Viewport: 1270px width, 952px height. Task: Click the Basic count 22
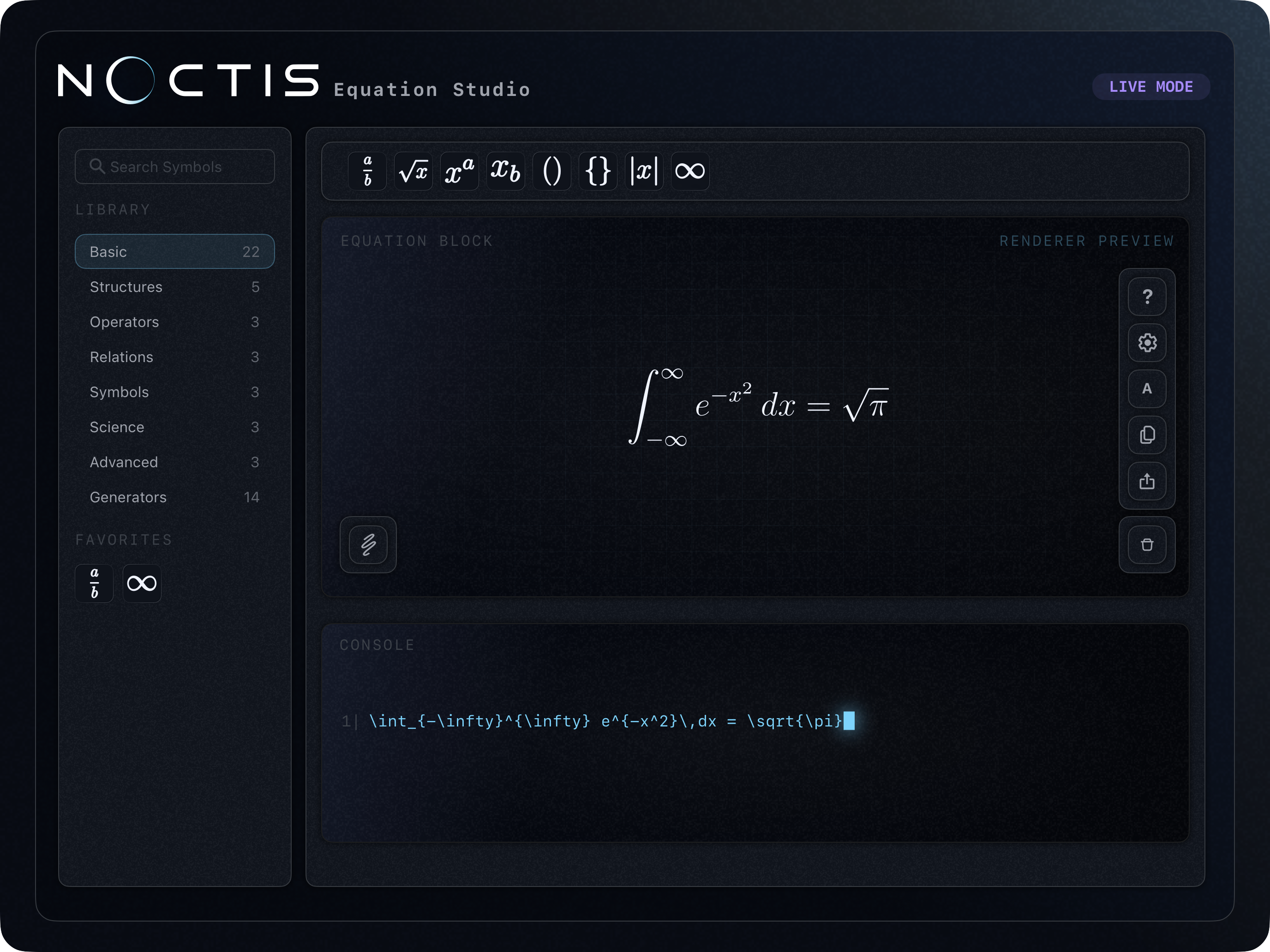[251, 251]
